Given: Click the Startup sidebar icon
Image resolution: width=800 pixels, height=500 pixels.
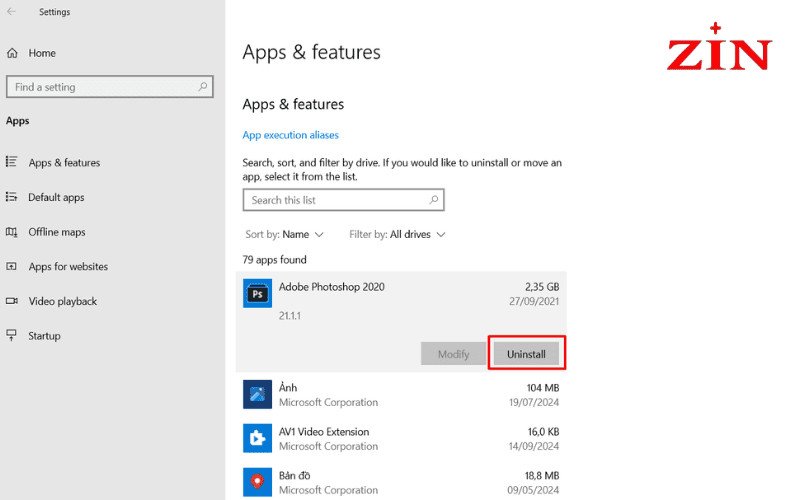Looking at the screenshot, I should pyautogui.click(x=11, y=335).
